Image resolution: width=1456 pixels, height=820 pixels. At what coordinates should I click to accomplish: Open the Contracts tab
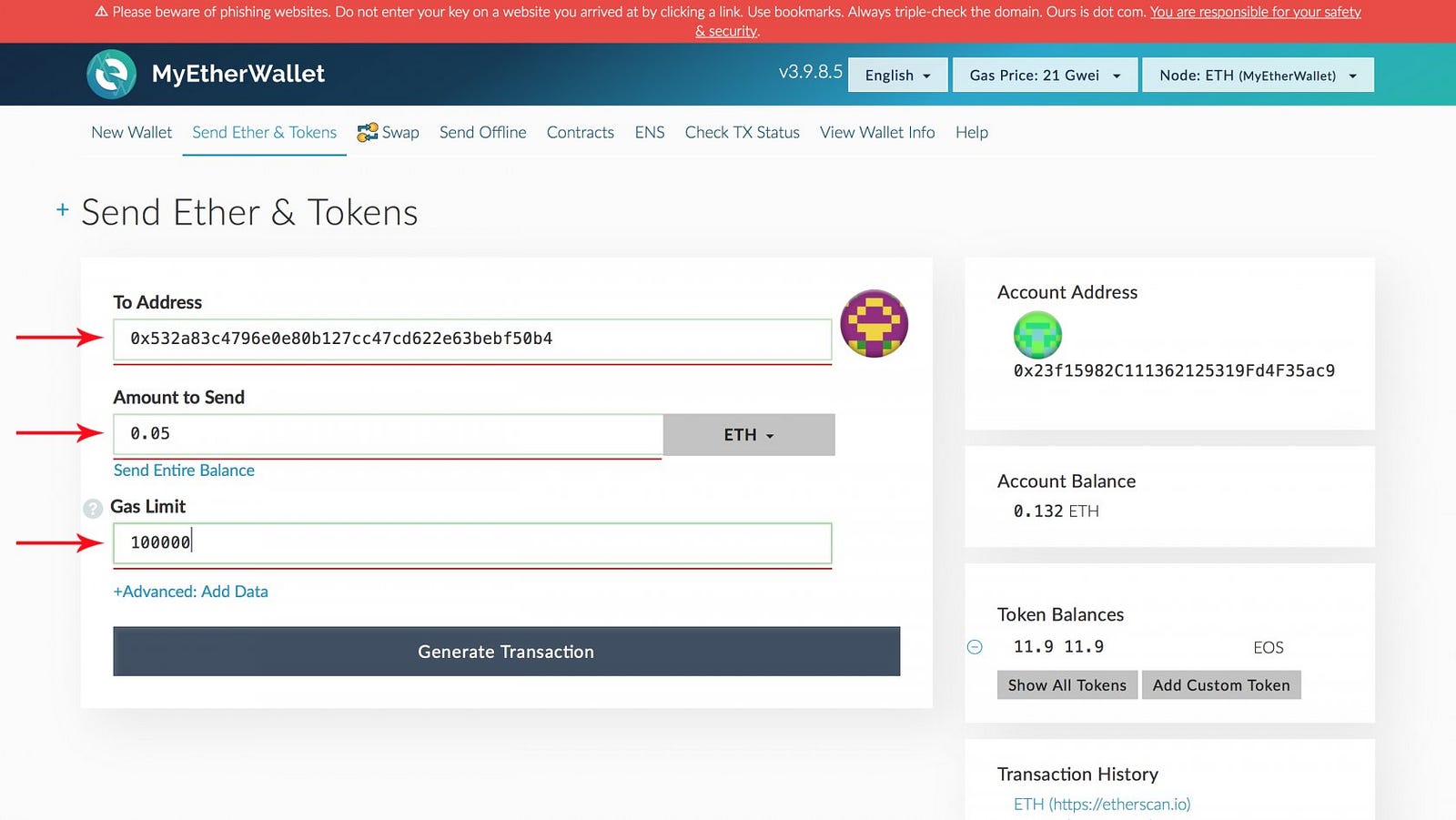[581, 133]
